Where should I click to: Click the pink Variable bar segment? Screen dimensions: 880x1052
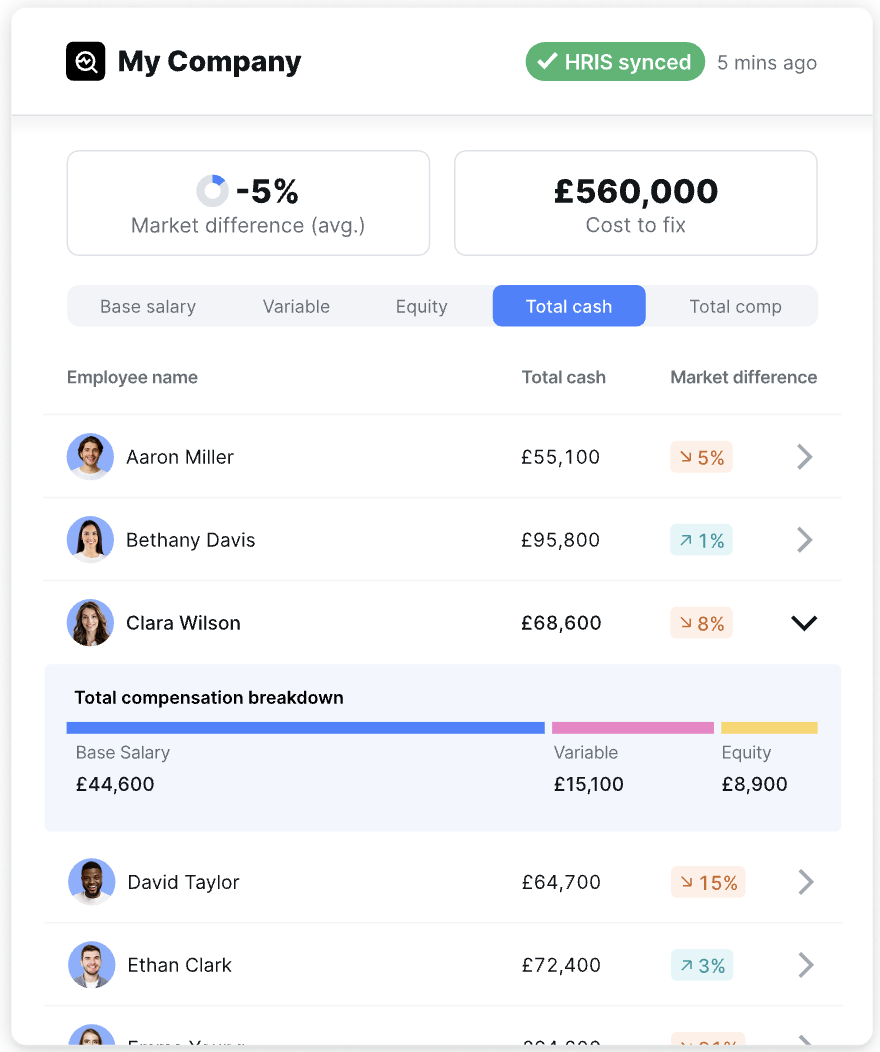tap(633, 728)
